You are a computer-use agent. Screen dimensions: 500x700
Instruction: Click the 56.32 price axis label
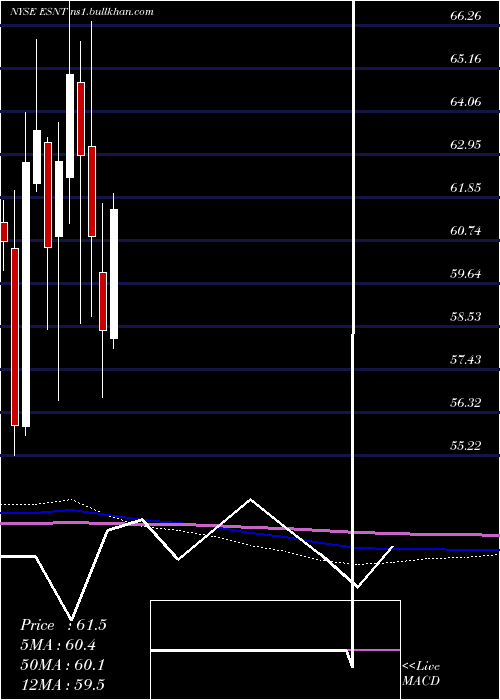pyautogui.click(x=466, y=403)
